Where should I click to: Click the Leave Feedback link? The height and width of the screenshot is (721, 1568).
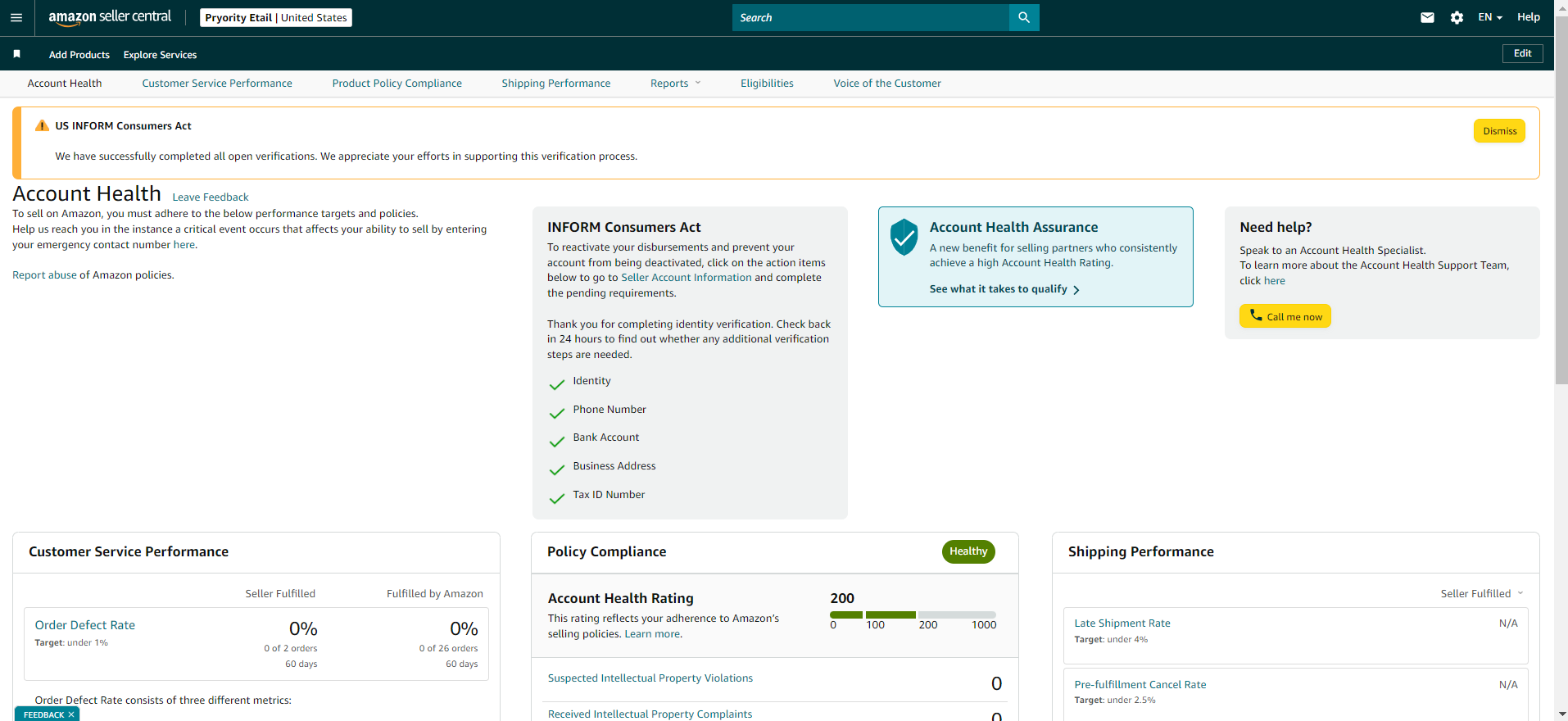211,197
